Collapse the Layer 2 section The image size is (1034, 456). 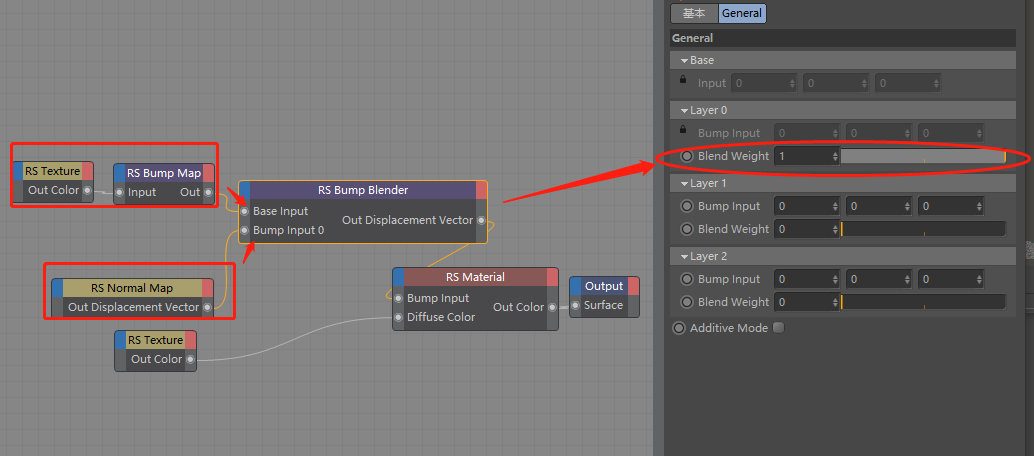point(684,256)
